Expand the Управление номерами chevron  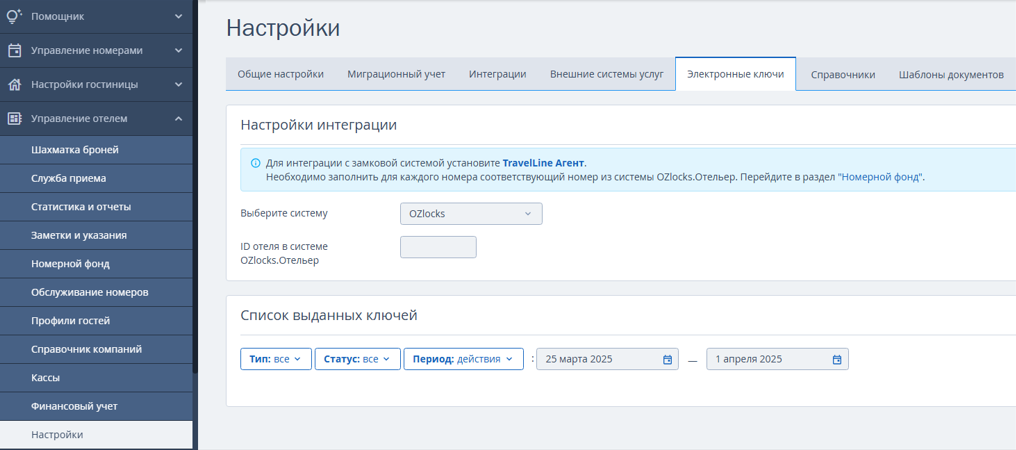(179, 51)
